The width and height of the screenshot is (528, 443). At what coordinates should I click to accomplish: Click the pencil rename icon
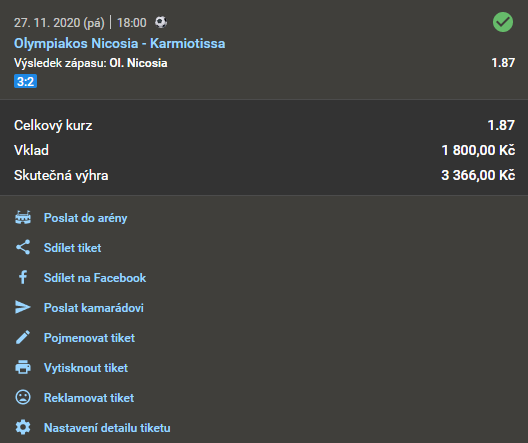(x=23, y=337)
